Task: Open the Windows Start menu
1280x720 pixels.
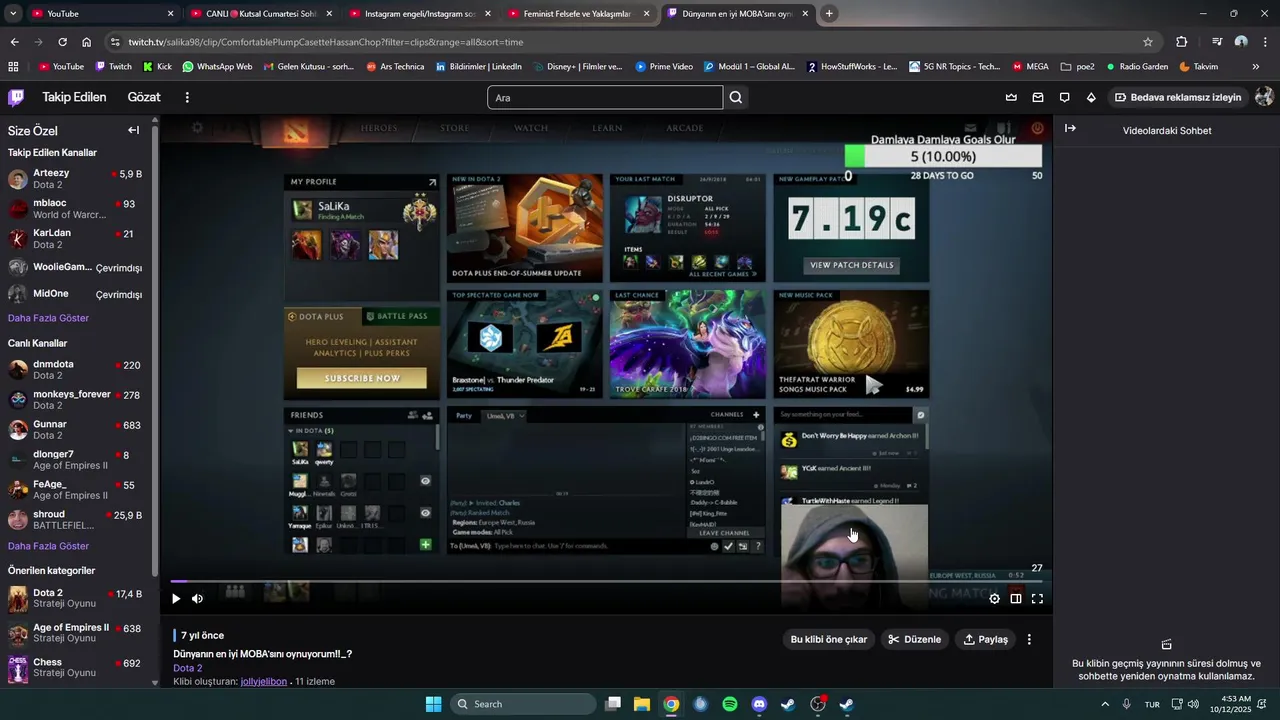Action: pyautogui.click(x=433, y=704)
